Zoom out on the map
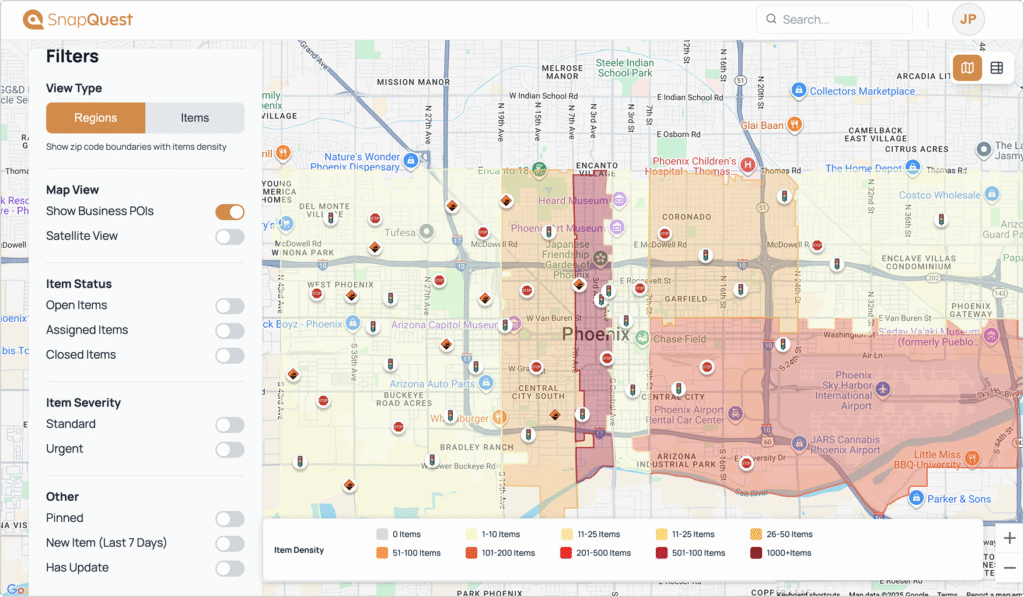The image size is (1024, 597). click(1009, 567)
